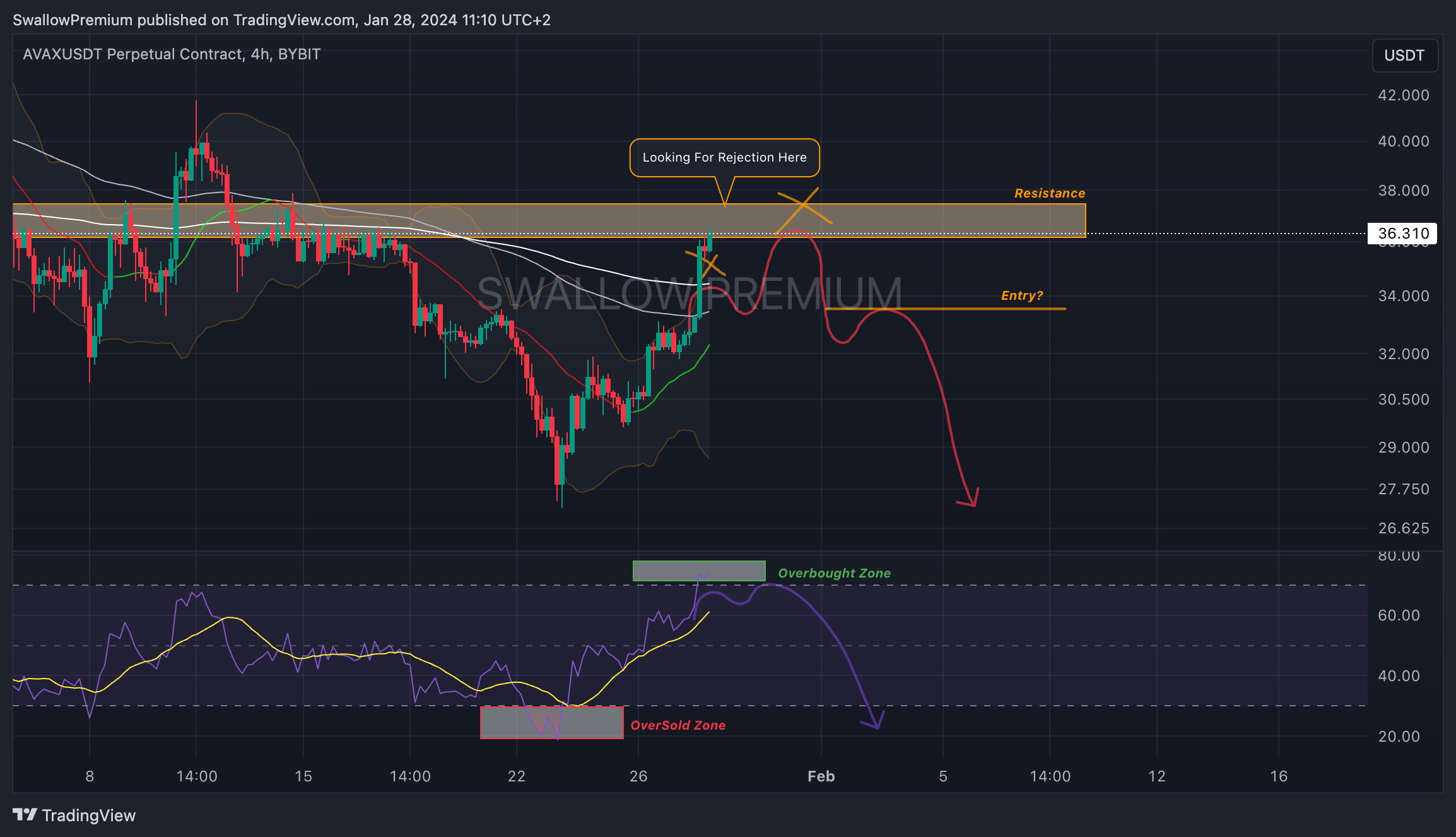Click the gray OverSold Zone rectangle

coord(552,723)
